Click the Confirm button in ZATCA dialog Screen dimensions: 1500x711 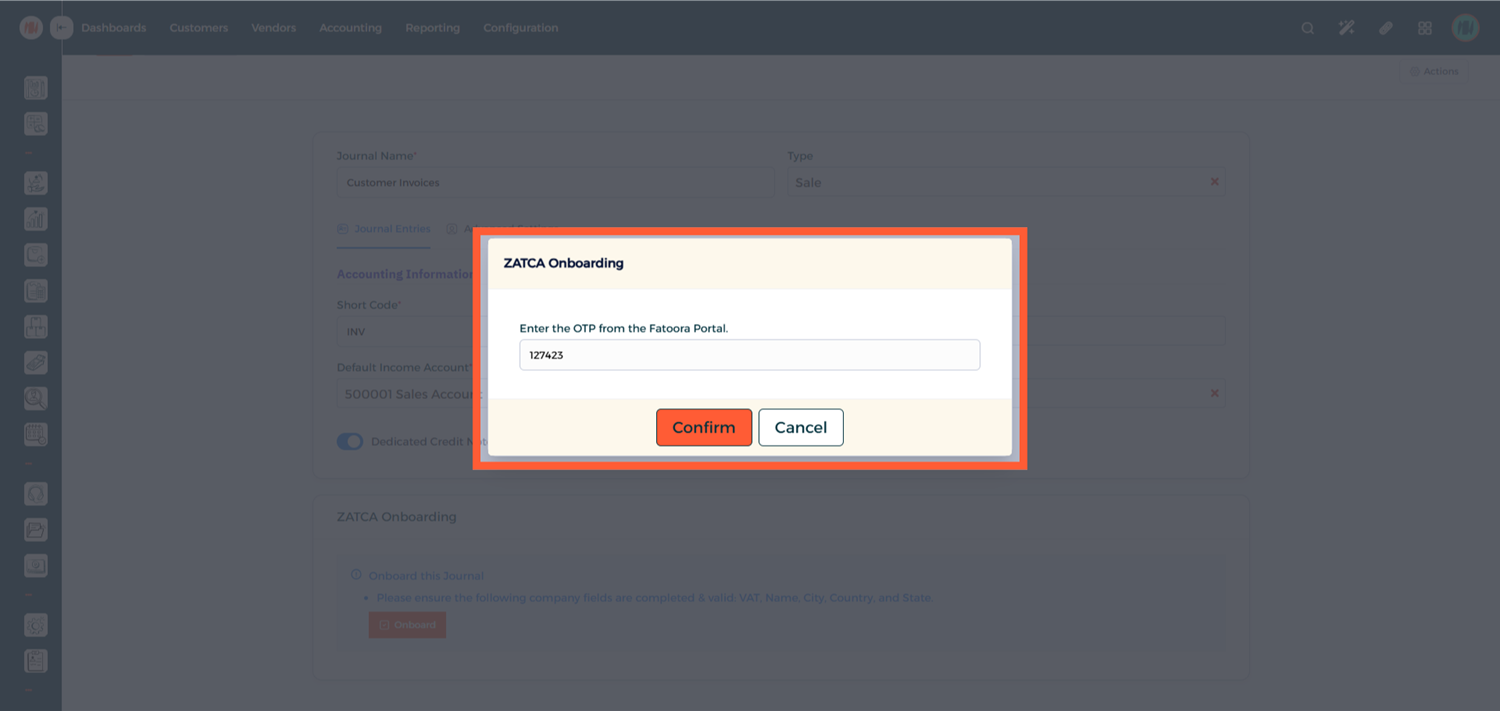point(703,427)
